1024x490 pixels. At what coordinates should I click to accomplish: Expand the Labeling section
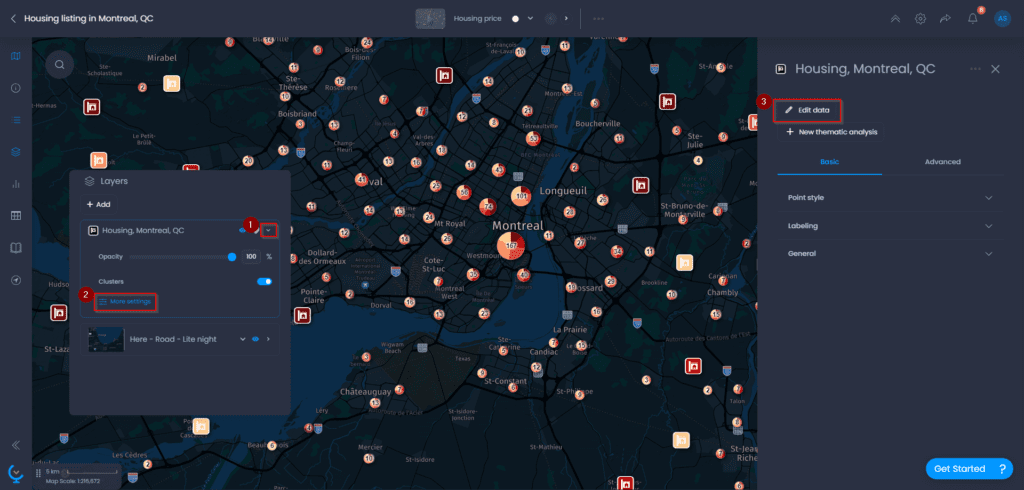[890, 225]
